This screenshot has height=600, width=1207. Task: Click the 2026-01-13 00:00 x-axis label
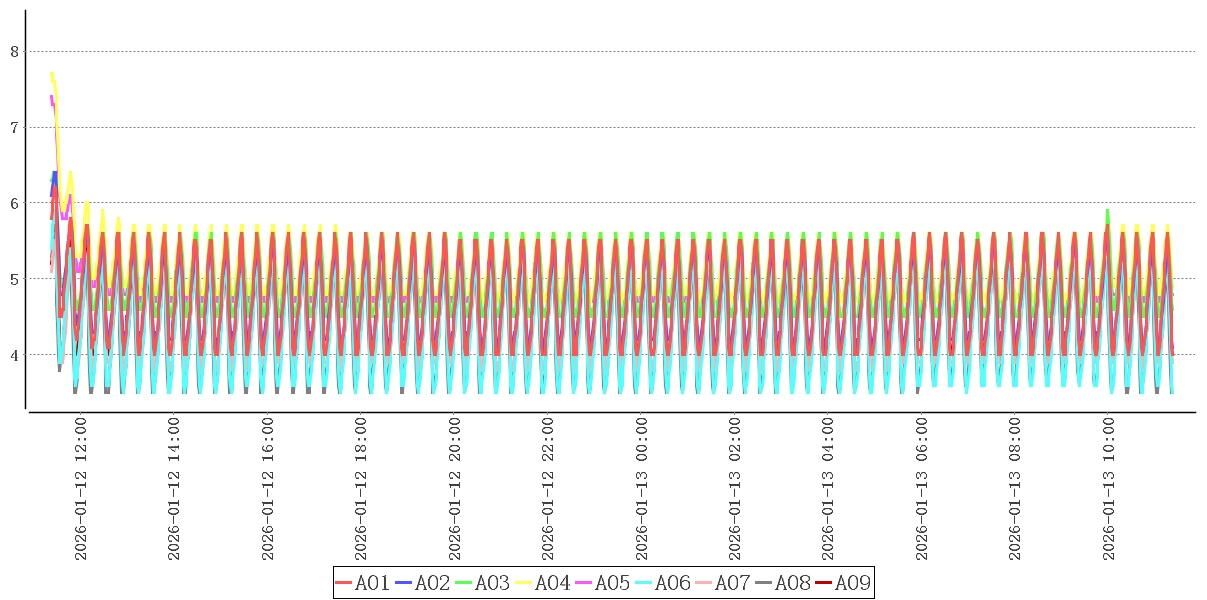[642, 489]
